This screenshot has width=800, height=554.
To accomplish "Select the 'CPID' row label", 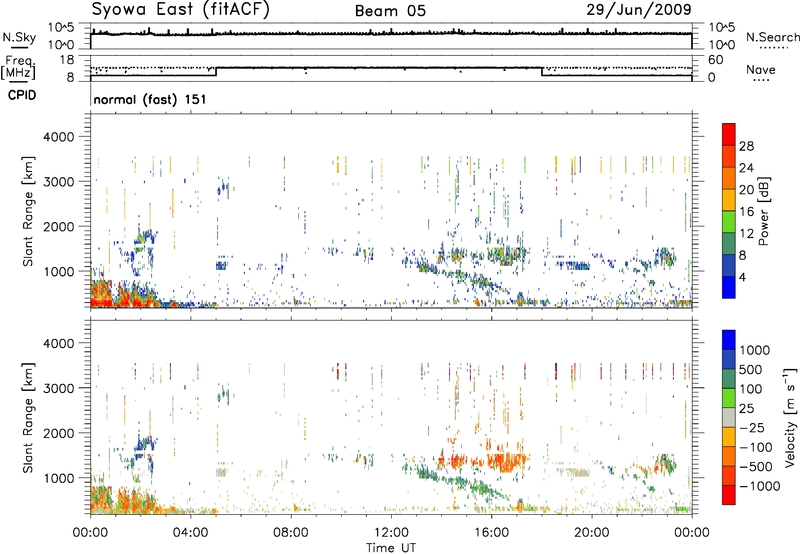I will (x=22, y=95).
